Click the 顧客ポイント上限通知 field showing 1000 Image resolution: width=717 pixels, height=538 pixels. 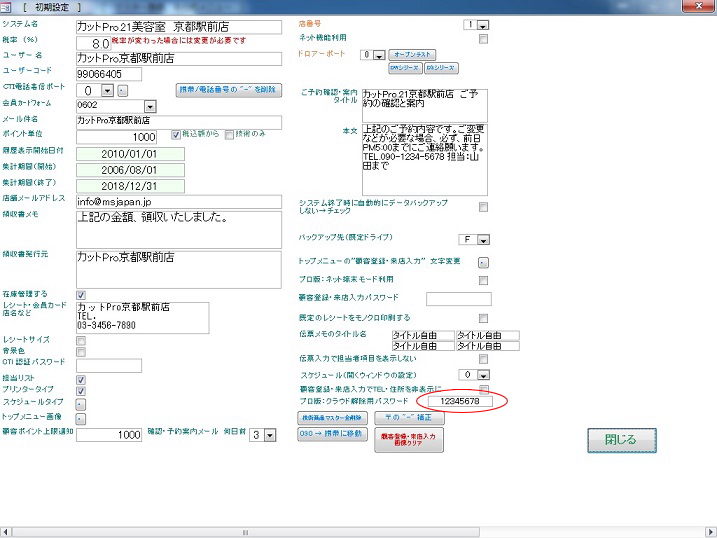(109, 435)
